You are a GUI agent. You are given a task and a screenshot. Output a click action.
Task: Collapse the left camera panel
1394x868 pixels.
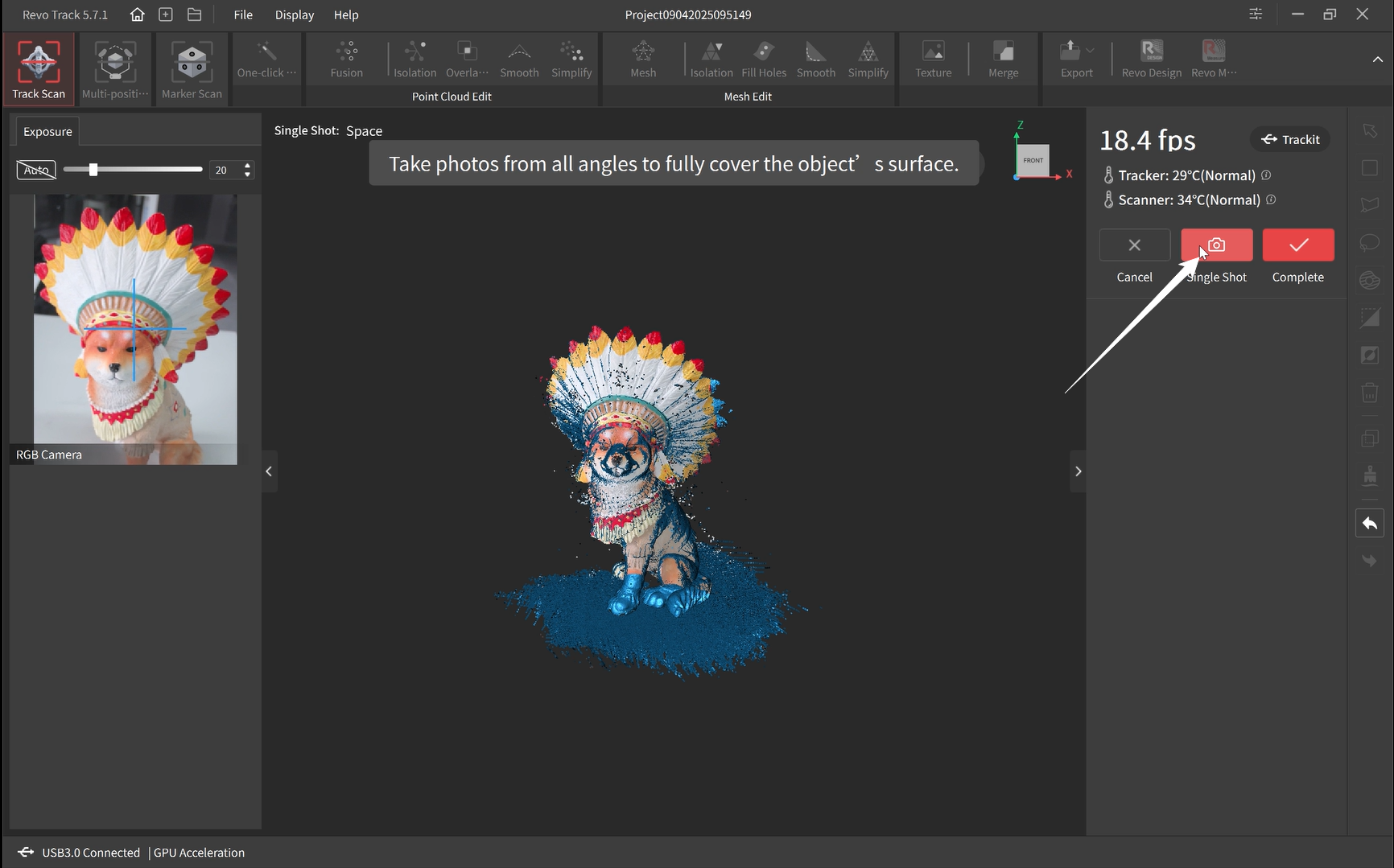pyautogui.click(x=269, y=471)
